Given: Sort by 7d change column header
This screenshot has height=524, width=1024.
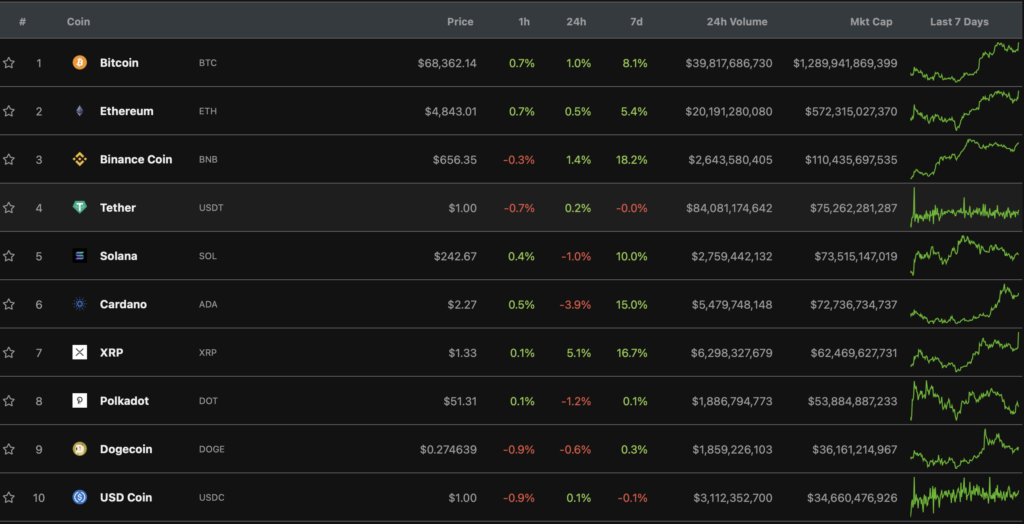Looking at the screenshot, I should pyautogui.click(x=636, y=21).
